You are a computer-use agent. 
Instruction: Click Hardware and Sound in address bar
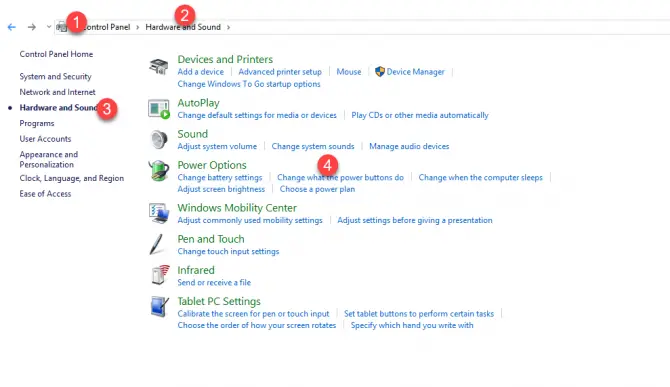(x=183, y=27)
